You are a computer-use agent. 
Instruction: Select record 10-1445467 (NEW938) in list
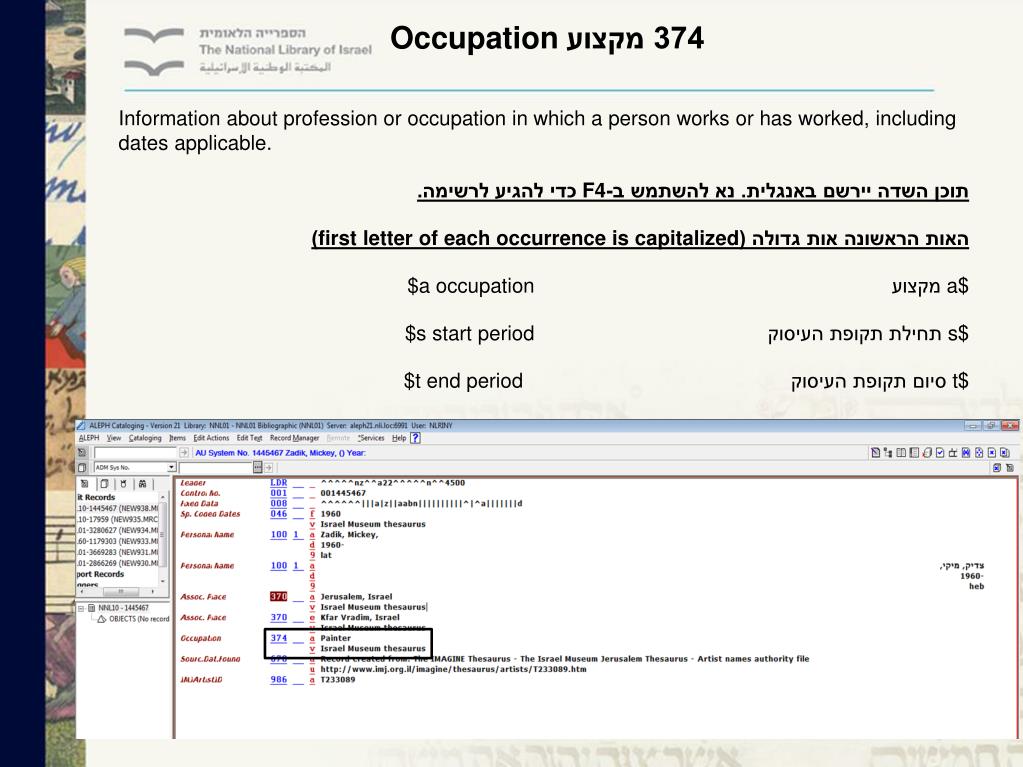117,508
